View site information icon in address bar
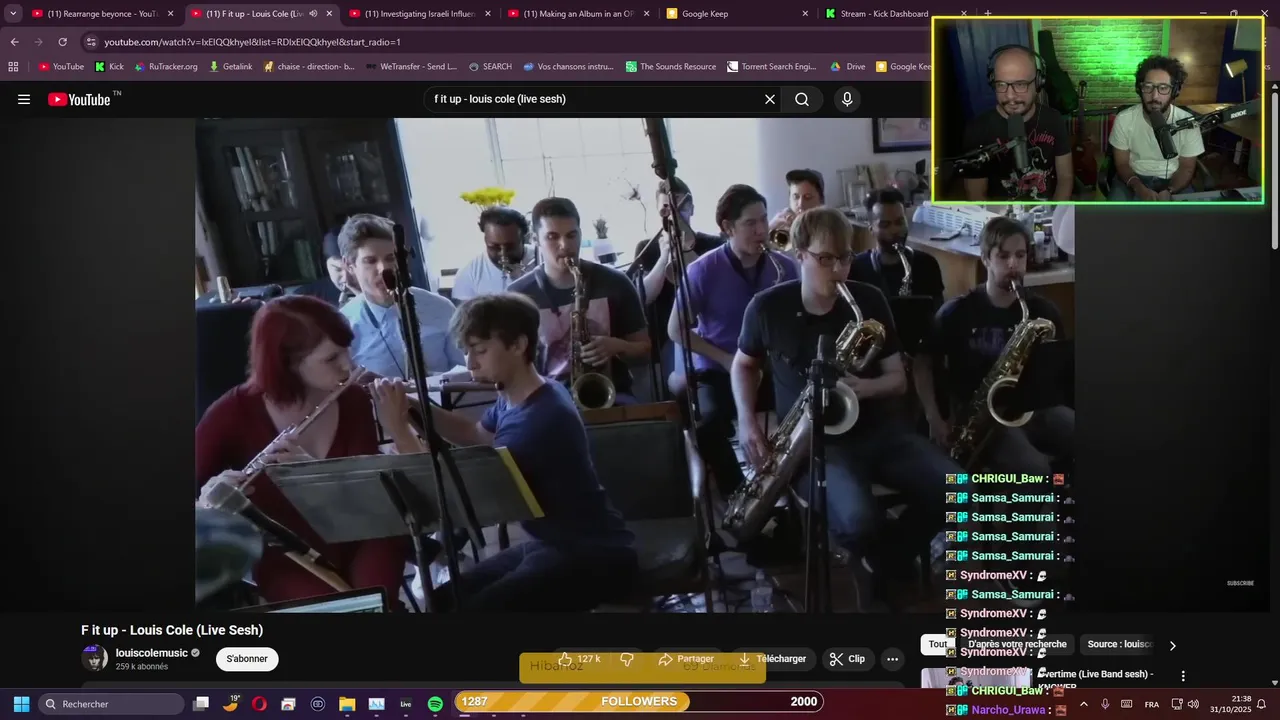Screen dimensions: 1280x720 point(91,42)
